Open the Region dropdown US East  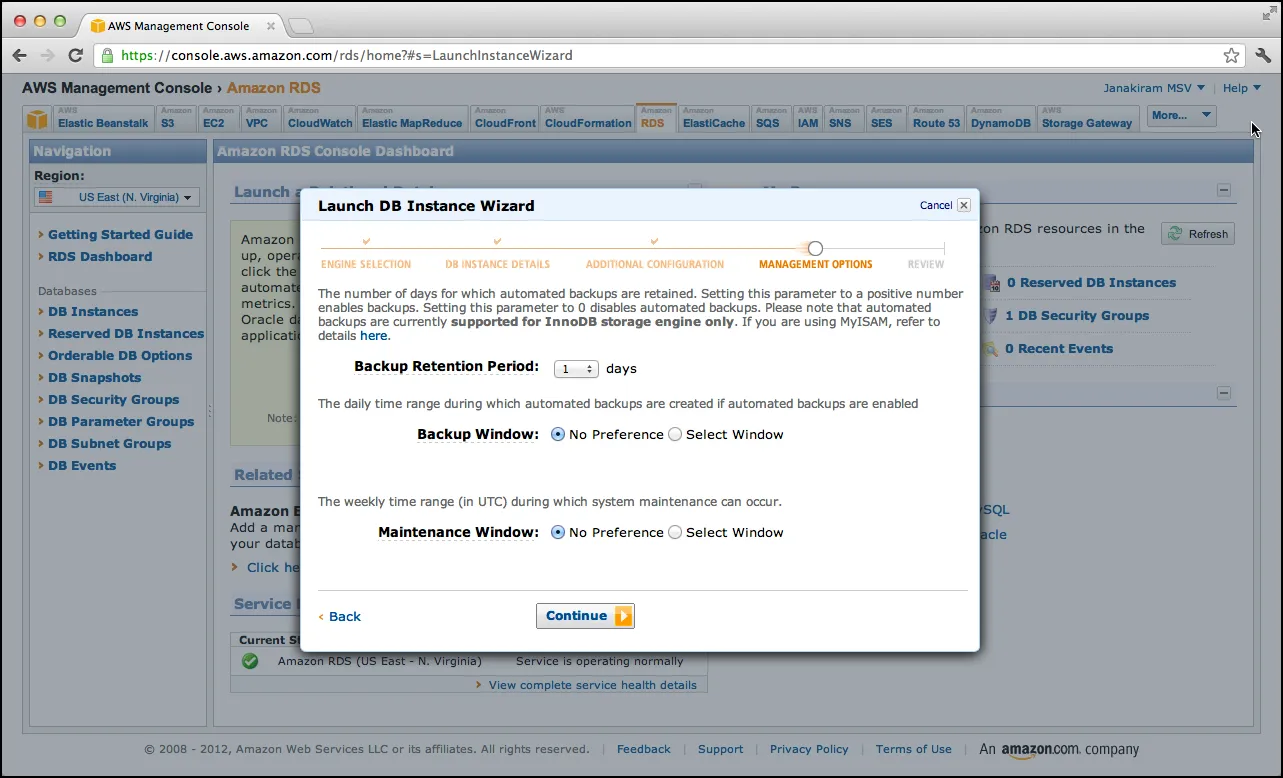coord(117,197)
